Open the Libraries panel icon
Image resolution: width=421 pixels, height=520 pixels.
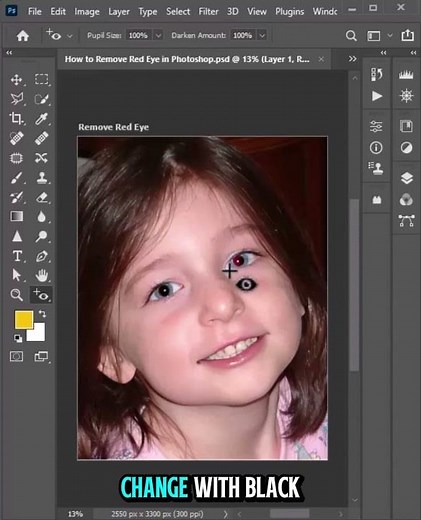click(x=406, y=126)
